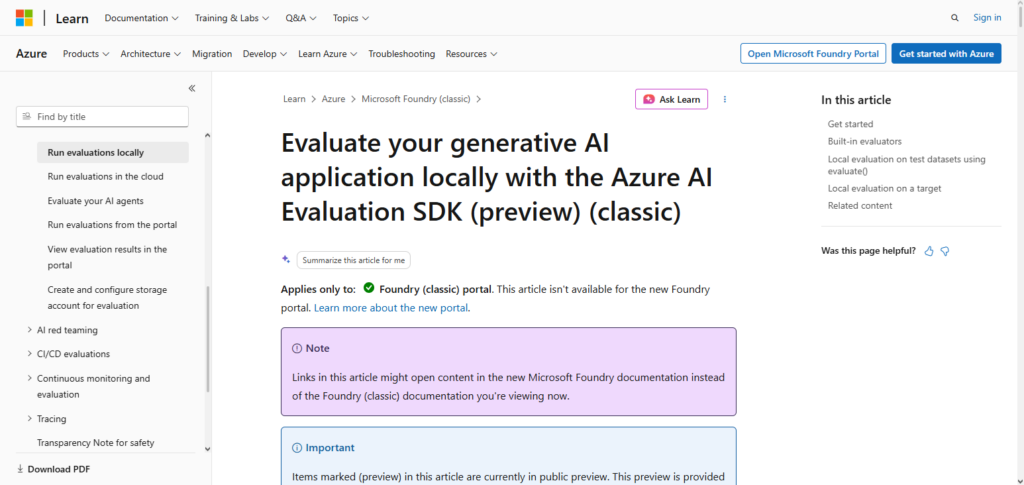Jump to Get started section
Image resolution: width=1024 pixels, height=485 pixels.
(850, 123)
